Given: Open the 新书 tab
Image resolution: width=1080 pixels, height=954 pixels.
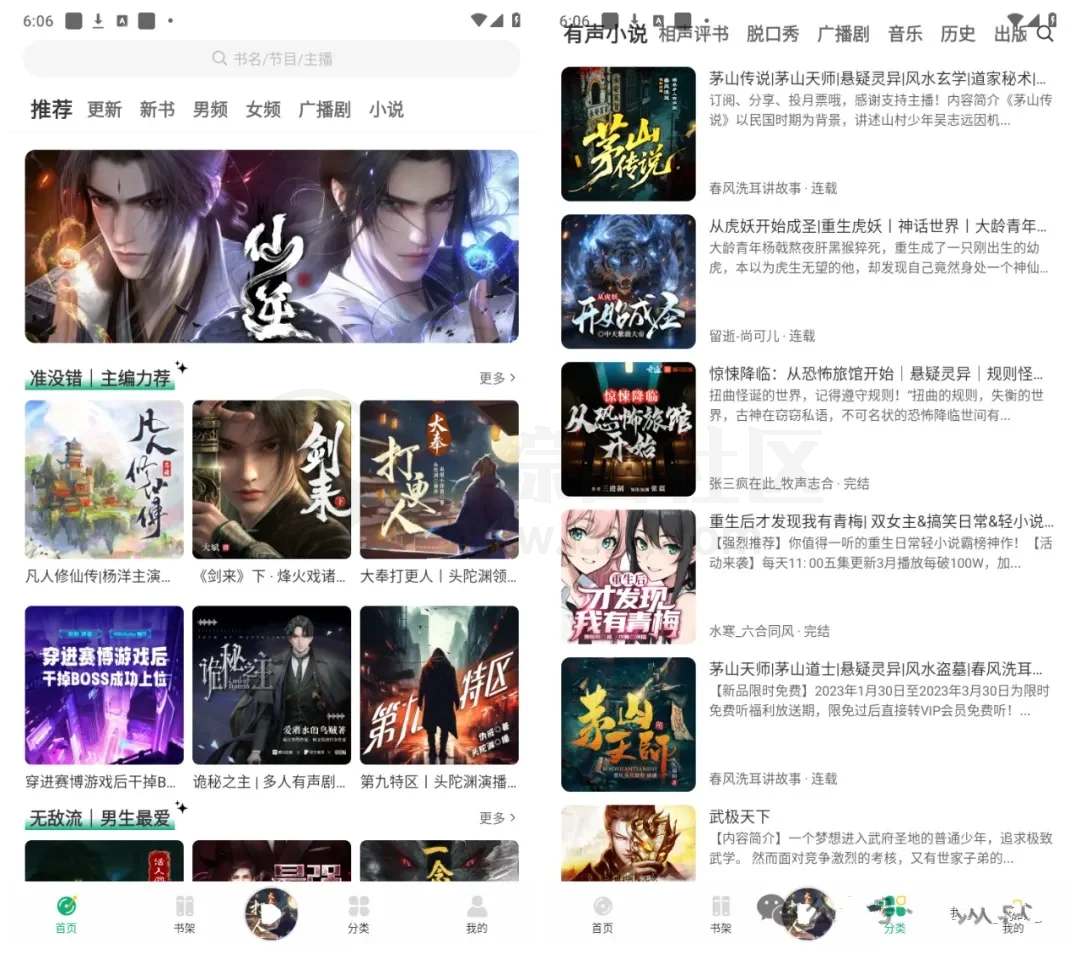Looking at the screenshot, I should coord(156,110).
